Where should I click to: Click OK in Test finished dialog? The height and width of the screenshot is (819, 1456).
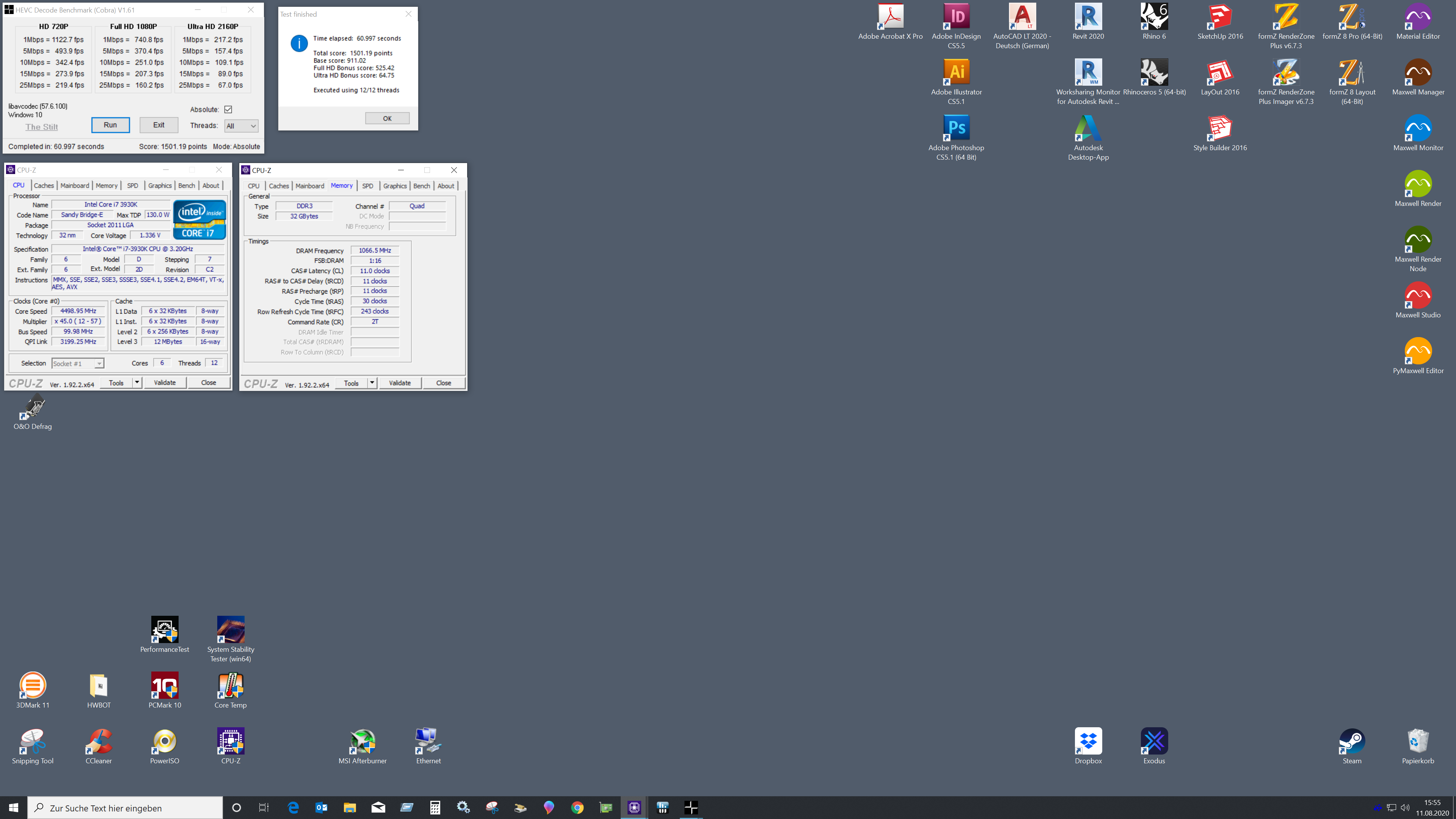coord(387,118)
